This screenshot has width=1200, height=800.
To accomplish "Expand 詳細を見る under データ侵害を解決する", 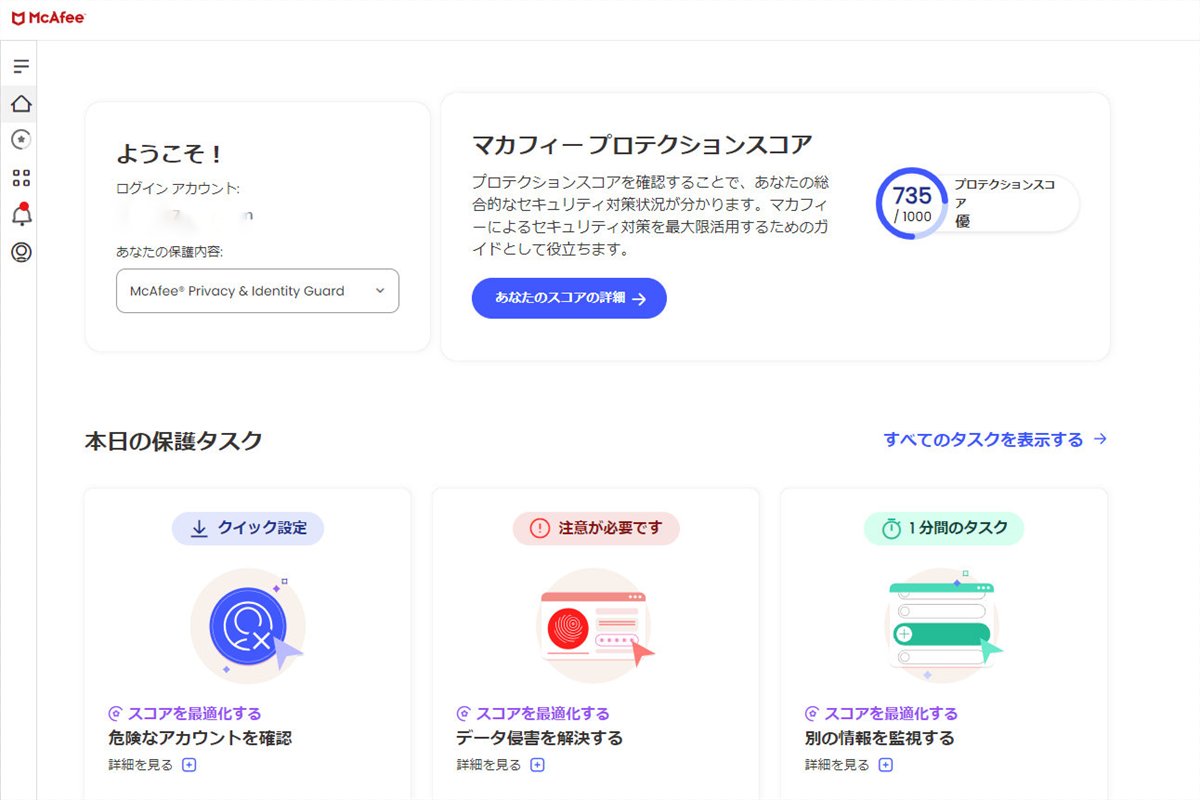I will (x=500, y=765).
